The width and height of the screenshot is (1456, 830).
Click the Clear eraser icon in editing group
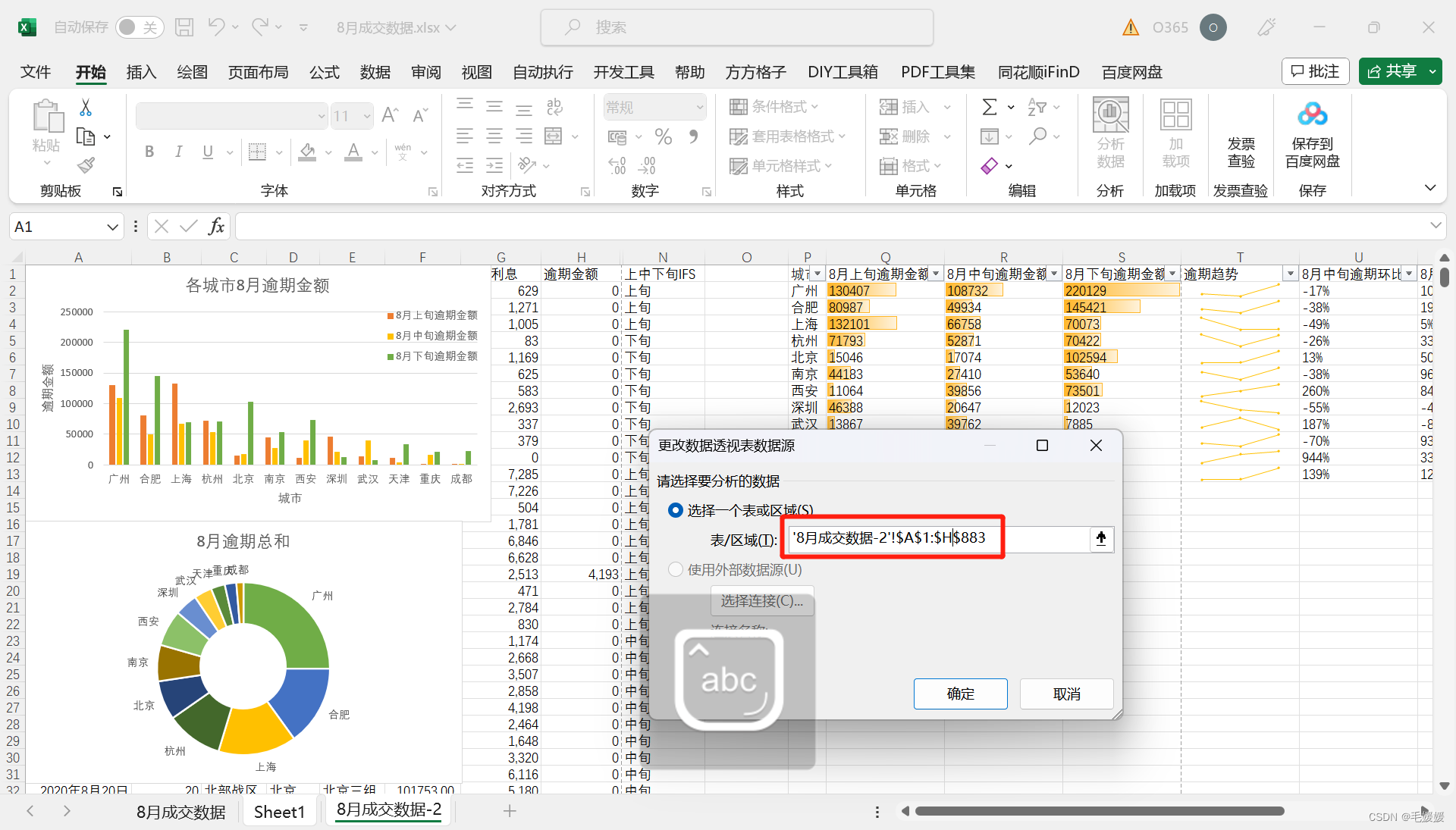click(990, 165)
